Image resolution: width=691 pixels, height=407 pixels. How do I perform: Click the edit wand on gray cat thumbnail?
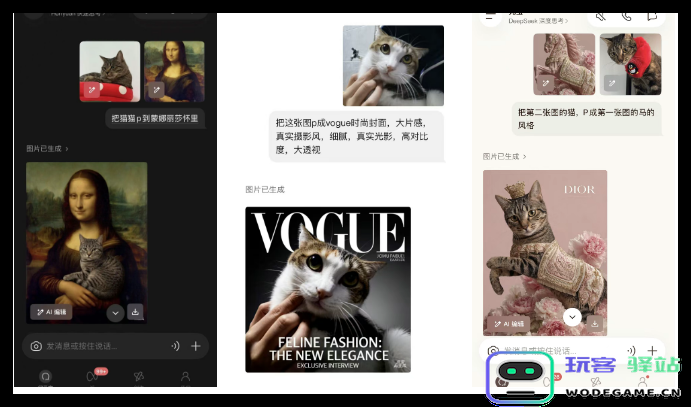[x=91, y=90]
